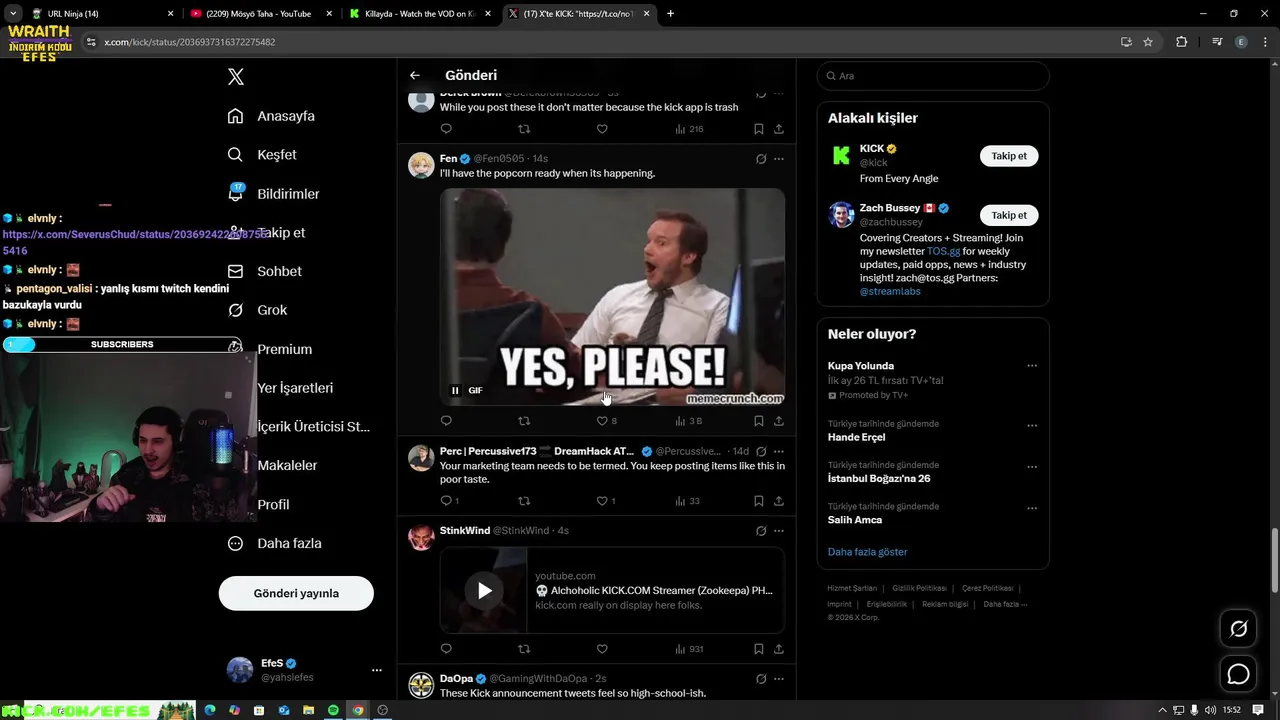Repost StinkWind's tweet
This screenshot has height=720, width=1280.
pyautogui.click(x=524, y=649)
